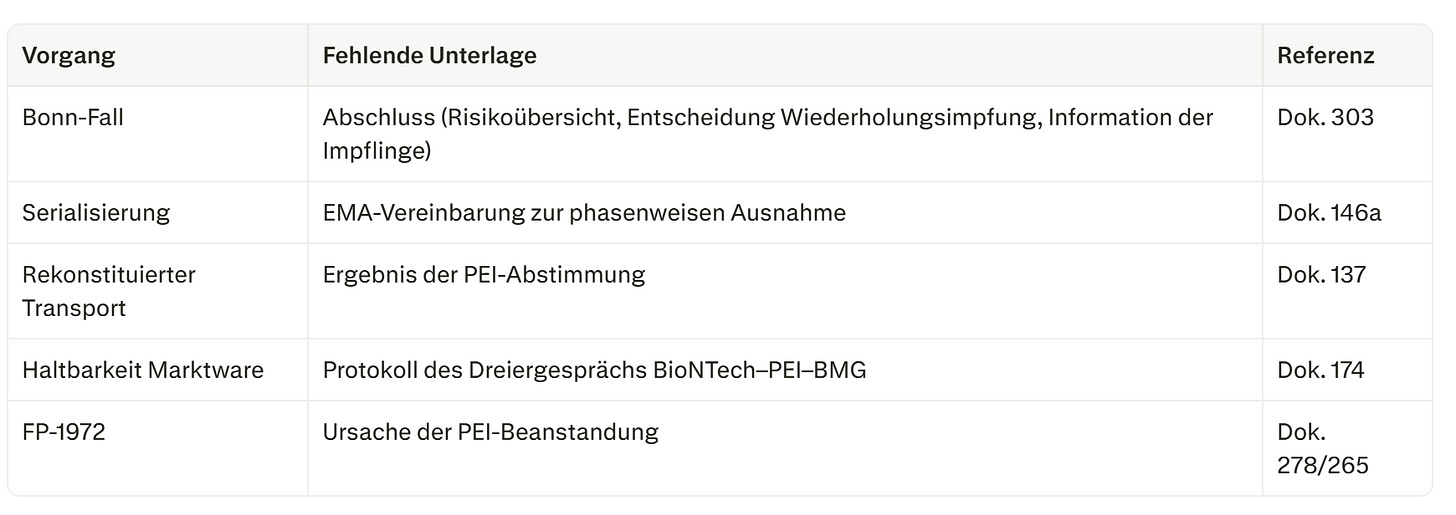This screenshot has height=515, width=1456.
Task: Click the Dok. 303 reference
Action: (x=1325, y=117)
